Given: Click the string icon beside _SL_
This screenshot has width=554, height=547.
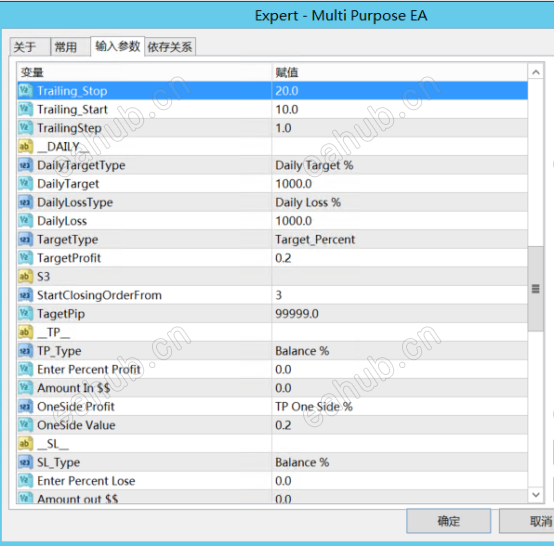Looking at the screenshot, I should pos(25,444).
